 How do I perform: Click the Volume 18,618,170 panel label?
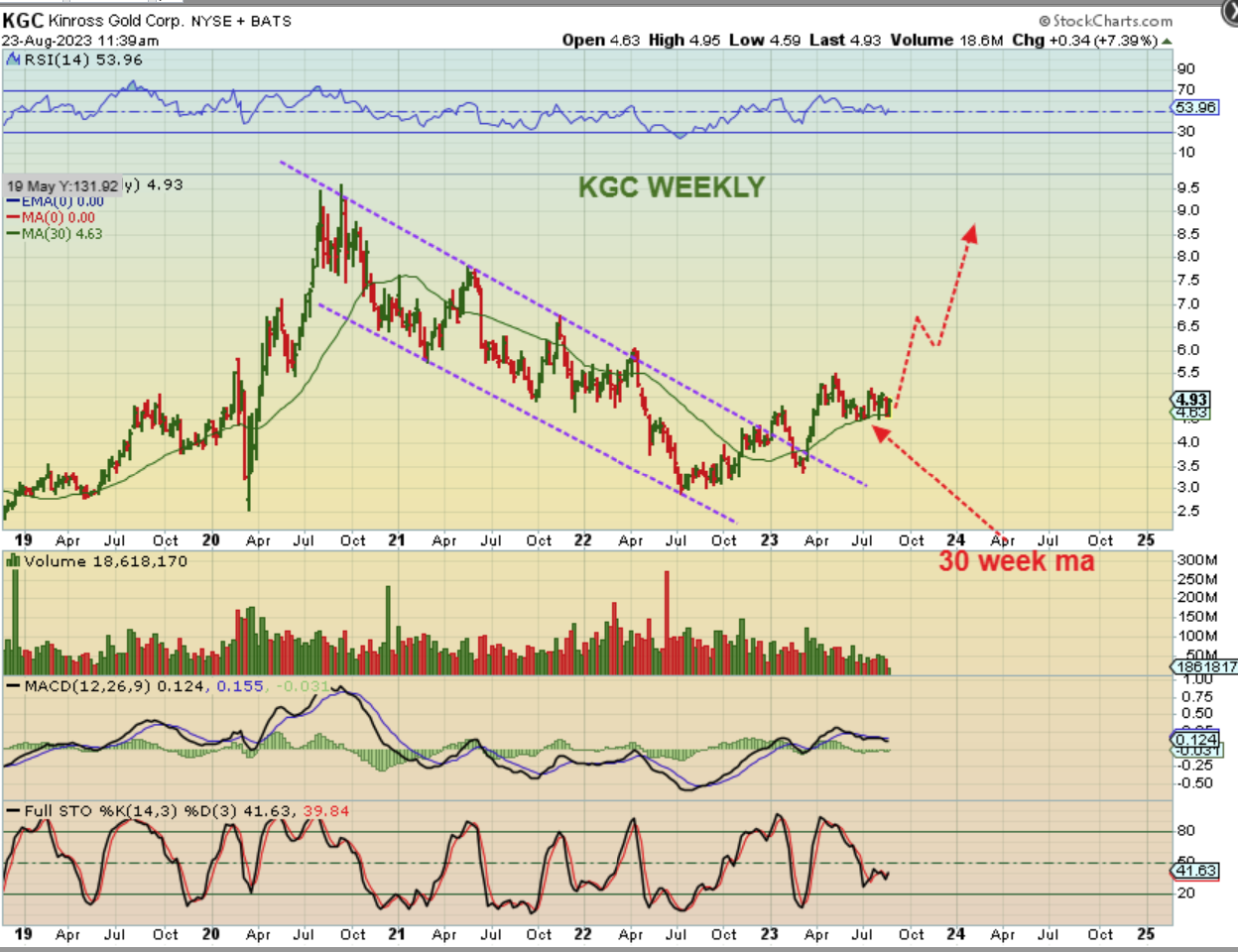[x=106, y=561]
